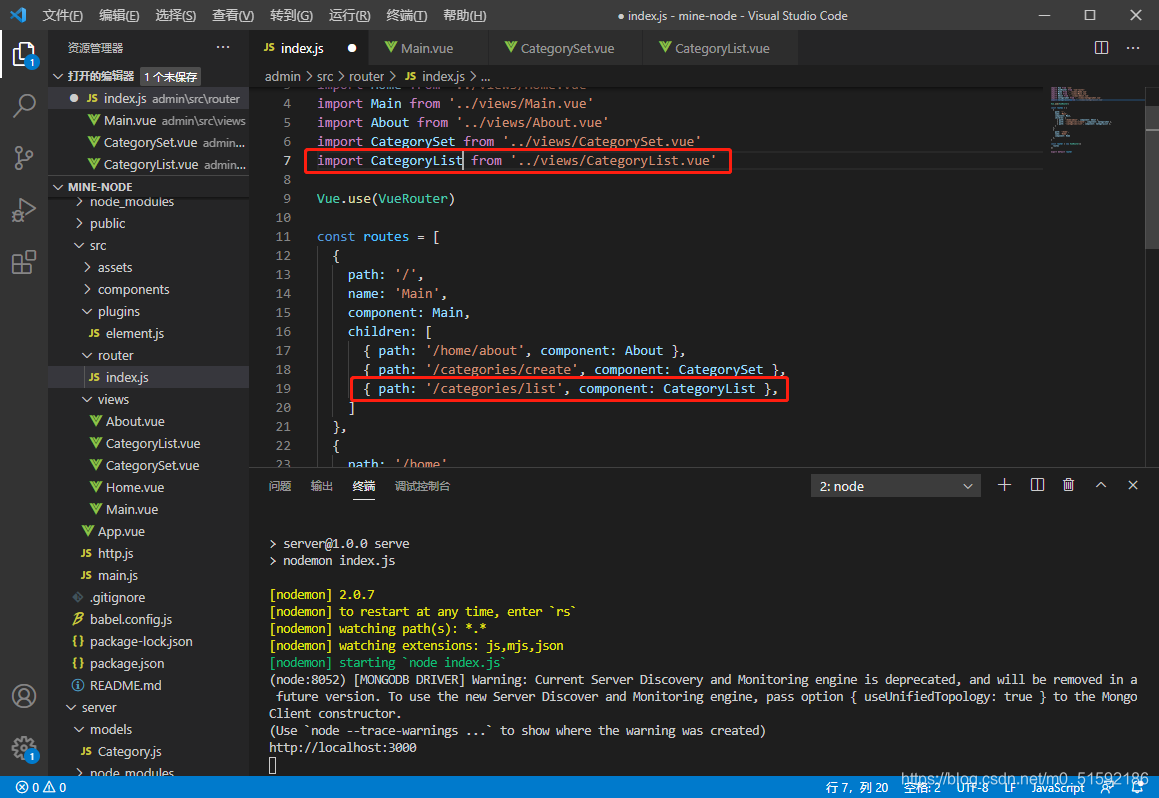Switch to the CategorySet.vue editor tab
Image resolution: width=1159 pixels, height=798 pixels.
[567, 48]
